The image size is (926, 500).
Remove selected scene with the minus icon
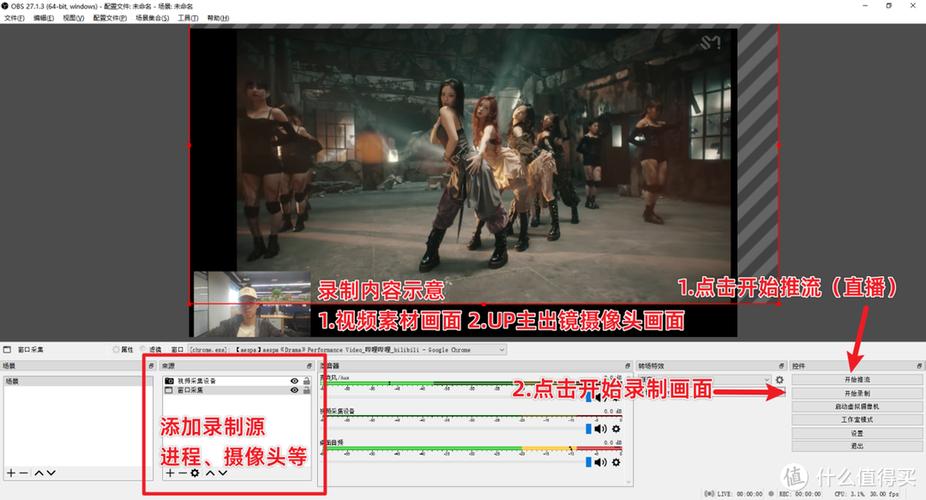24,473
